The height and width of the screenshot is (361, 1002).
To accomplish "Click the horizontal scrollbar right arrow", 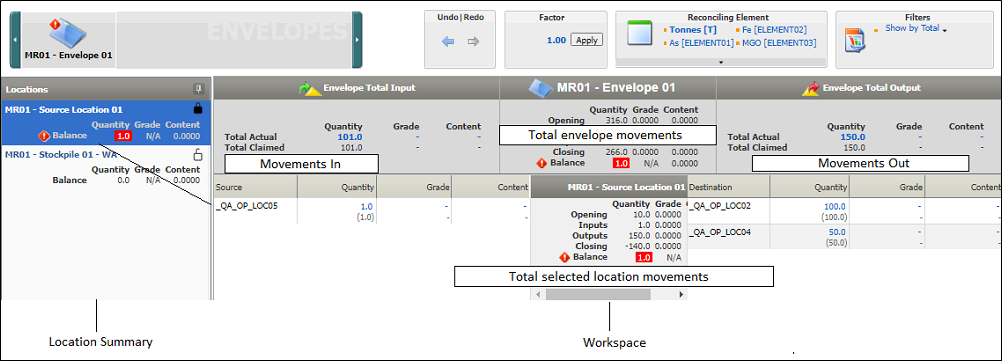I will (681, 295).
